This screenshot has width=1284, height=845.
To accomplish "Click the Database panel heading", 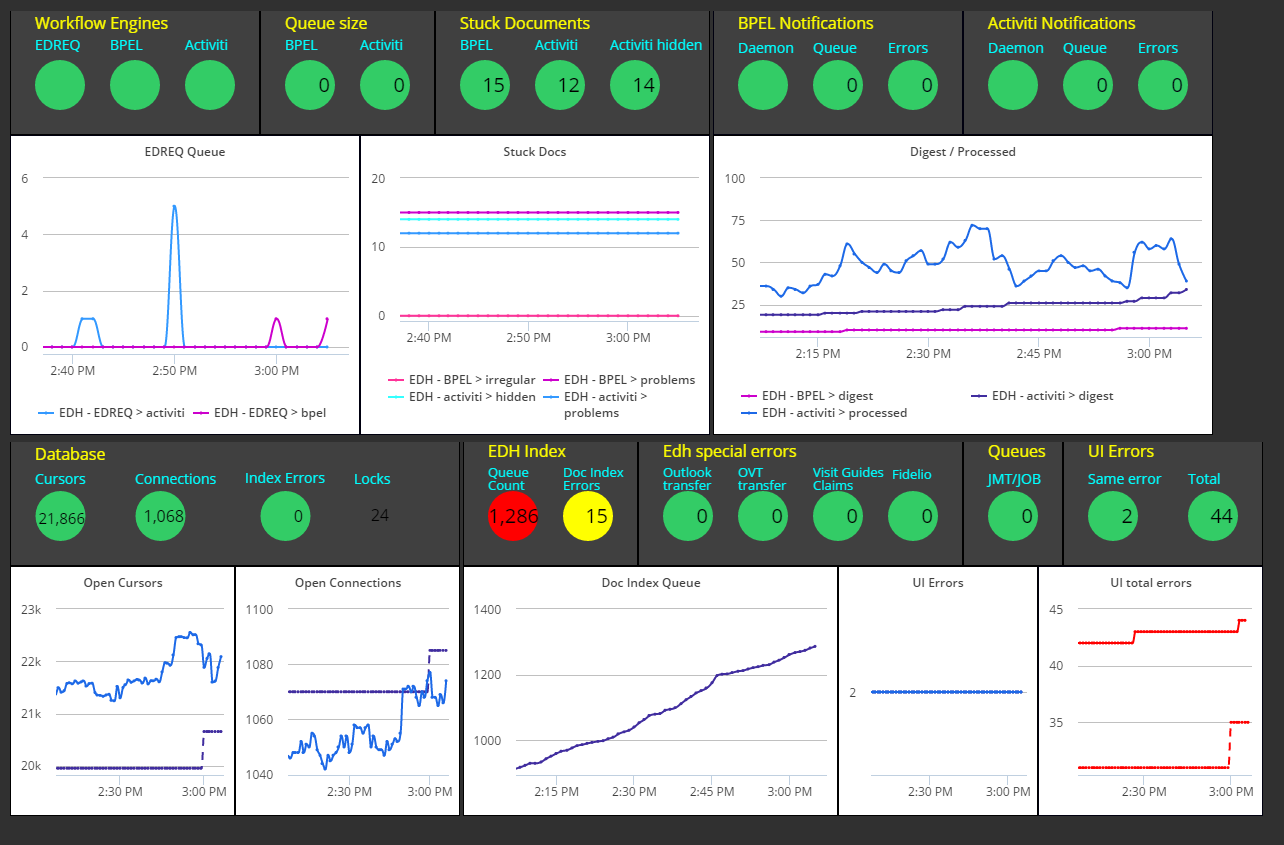I will pos(70,454).
